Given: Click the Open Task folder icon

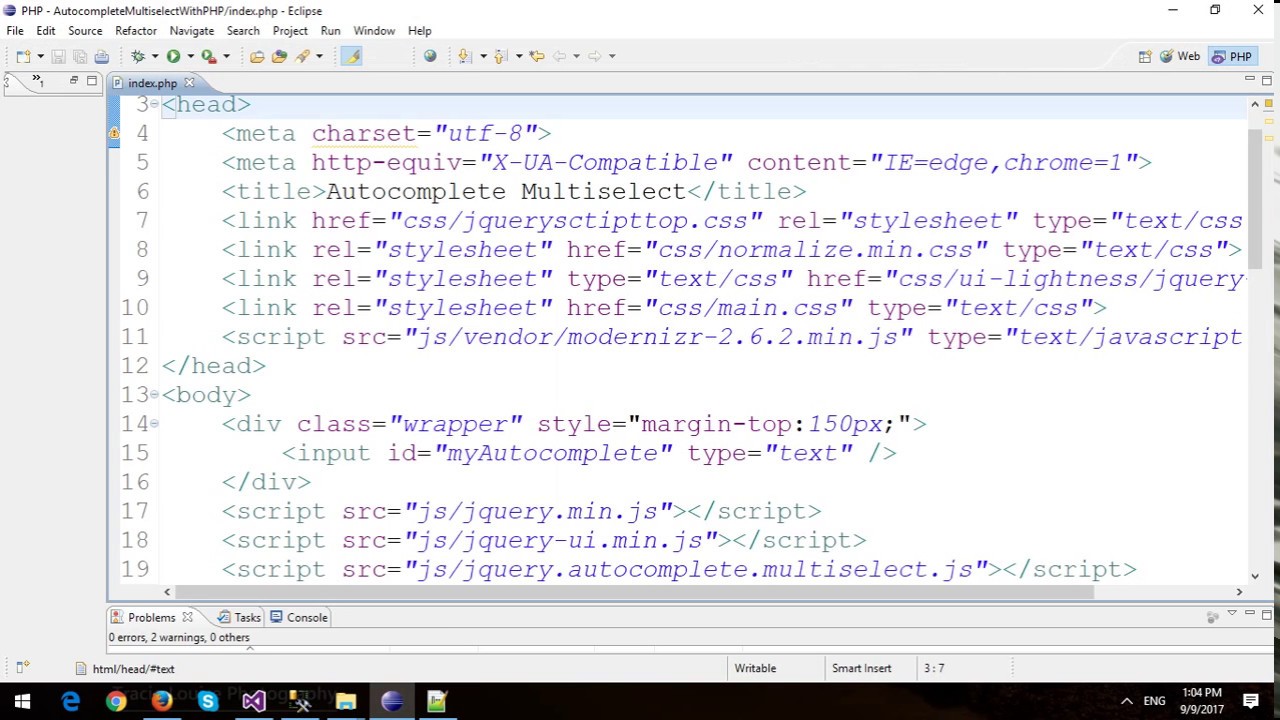Looking at the screenshot, I should pos(279,56).
